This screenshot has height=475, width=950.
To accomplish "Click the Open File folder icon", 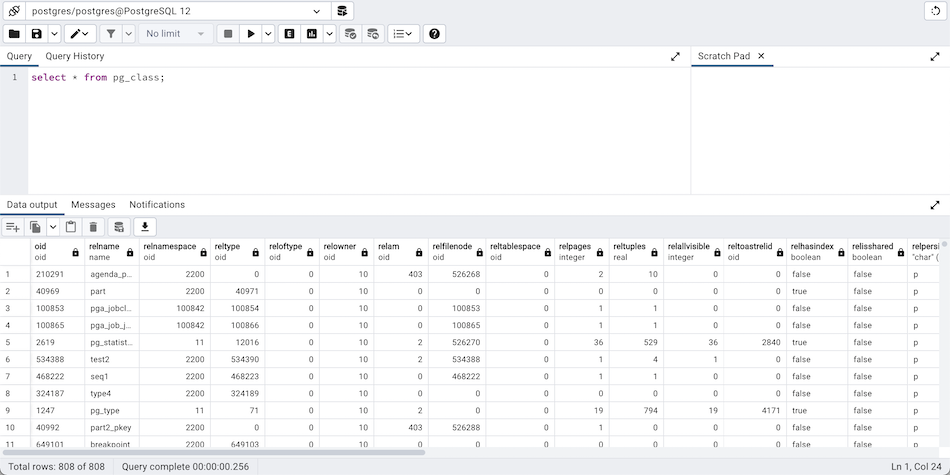I will click(x=14, y=34).
